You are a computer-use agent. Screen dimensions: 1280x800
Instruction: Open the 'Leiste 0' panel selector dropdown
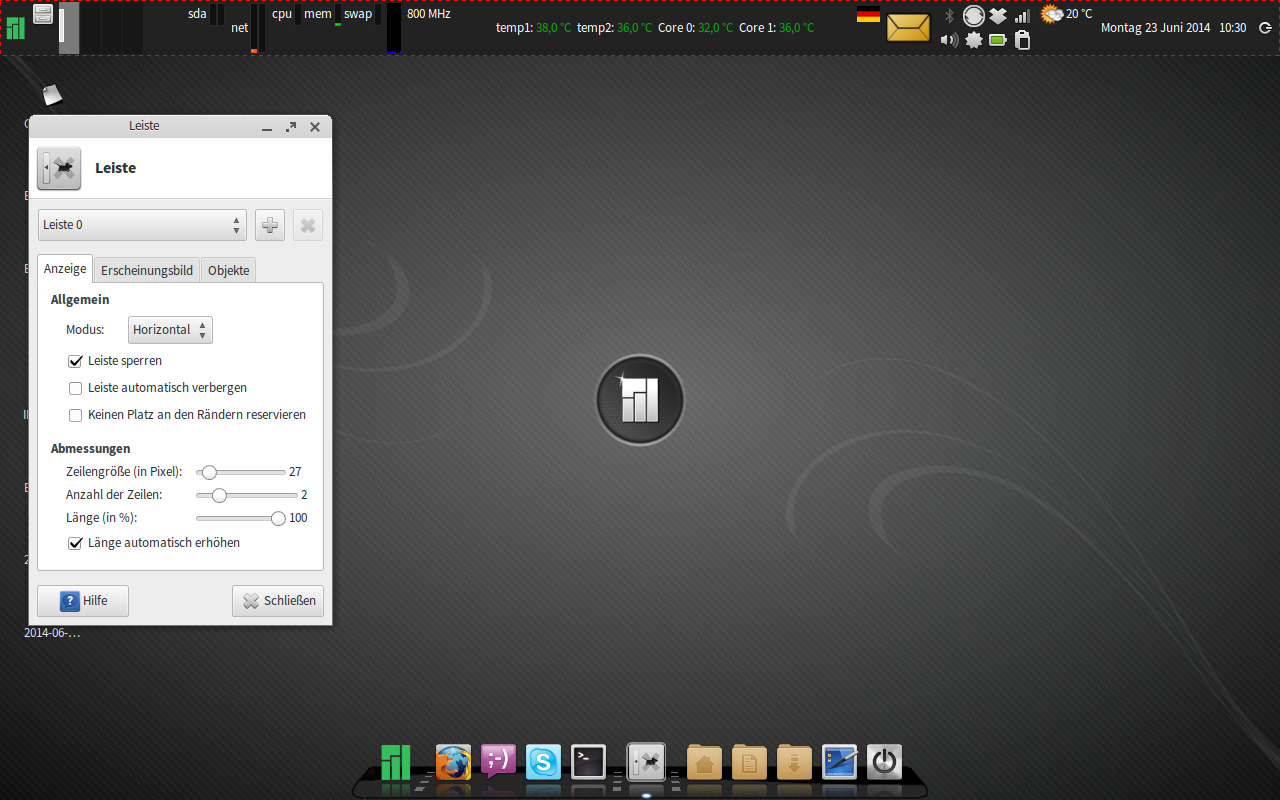[x=142, y=225]
